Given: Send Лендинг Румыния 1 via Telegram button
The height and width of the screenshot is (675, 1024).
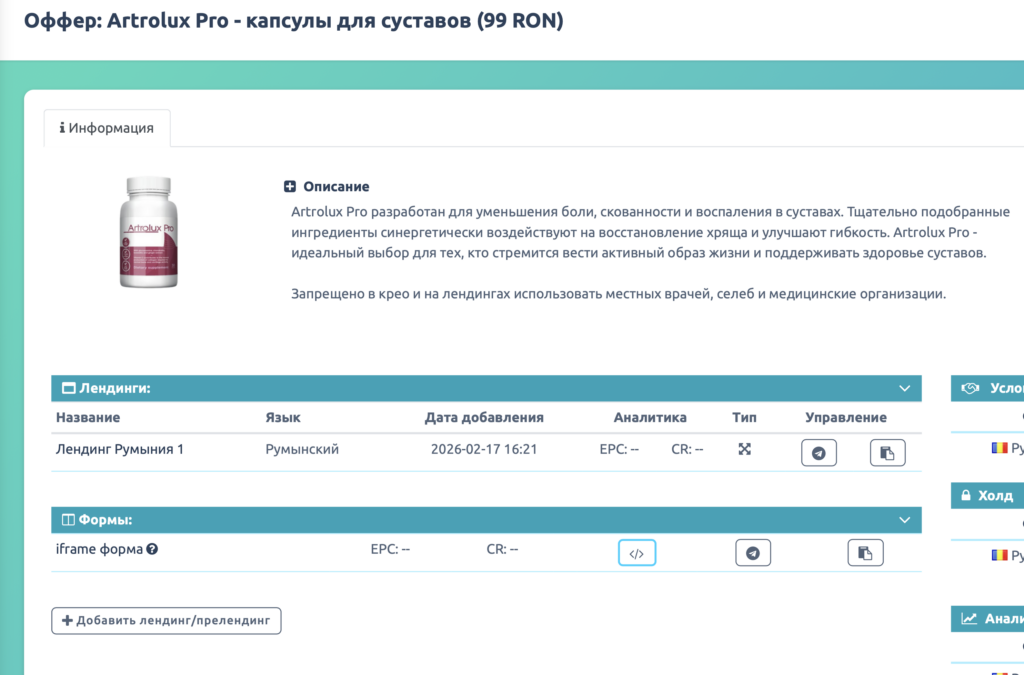Looking at the screenshot, I should (819, 452).
